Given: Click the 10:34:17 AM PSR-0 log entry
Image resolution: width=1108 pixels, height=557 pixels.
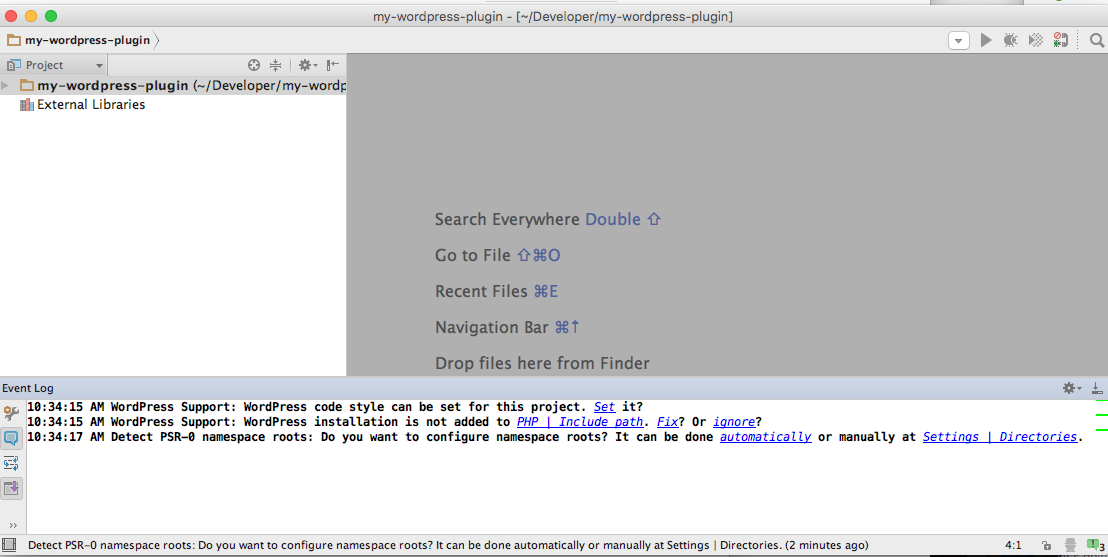Looking at the screenshot, I should coord(554,437).
